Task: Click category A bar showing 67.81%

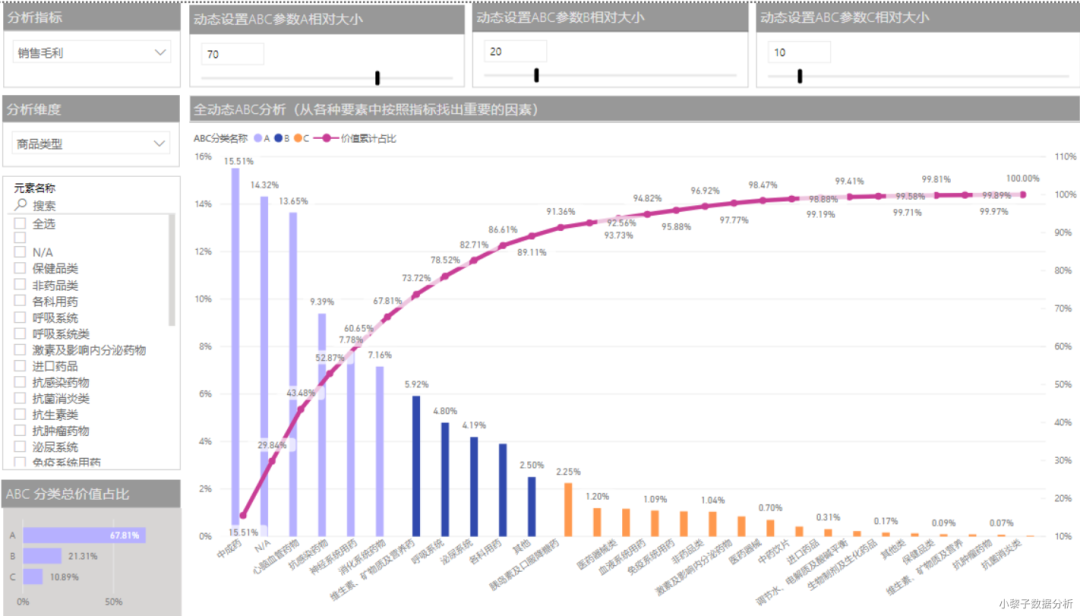Action: click(84, 535)
